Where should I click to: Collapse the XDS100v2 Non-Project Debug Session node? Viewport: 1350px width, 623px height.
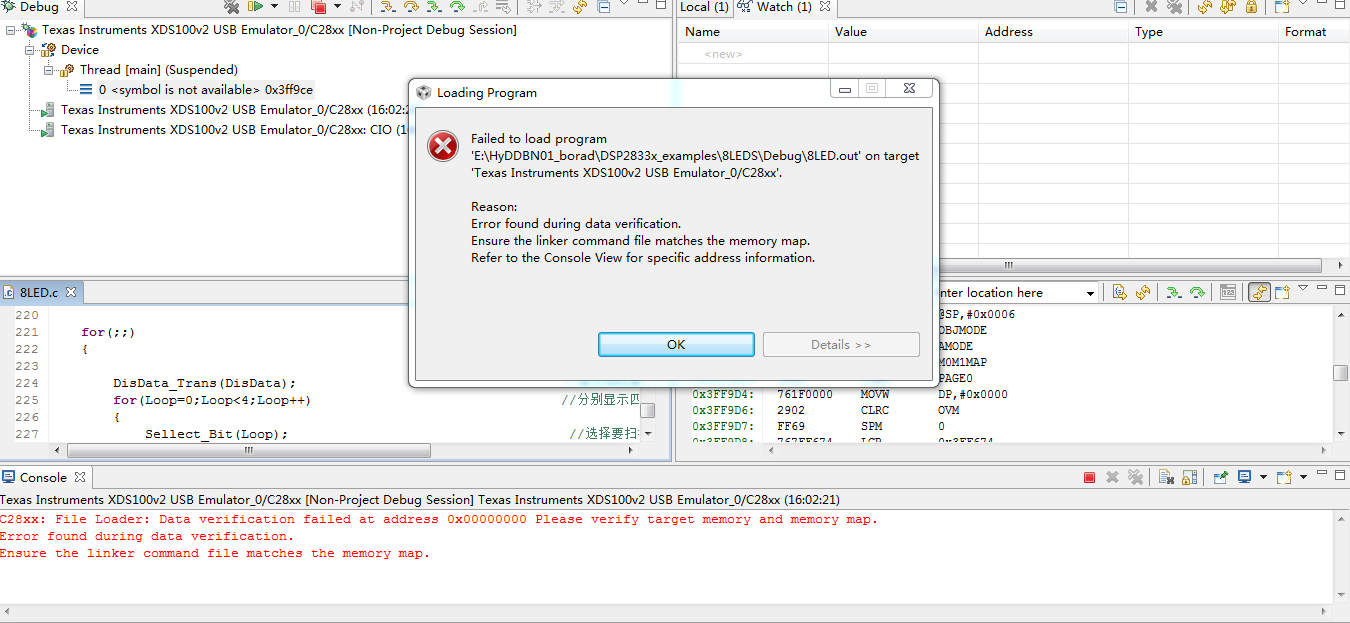(9, 30)
